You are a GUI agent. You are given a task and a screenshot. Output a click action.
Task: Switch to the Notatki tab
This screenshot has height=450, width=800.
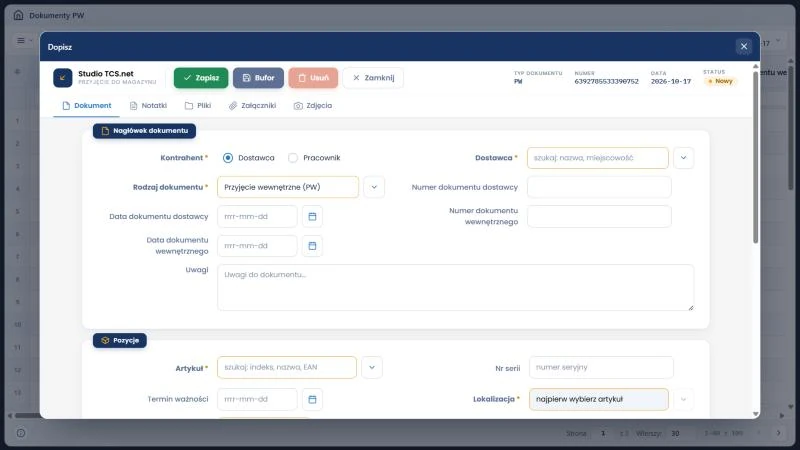(x=148, y=106)
